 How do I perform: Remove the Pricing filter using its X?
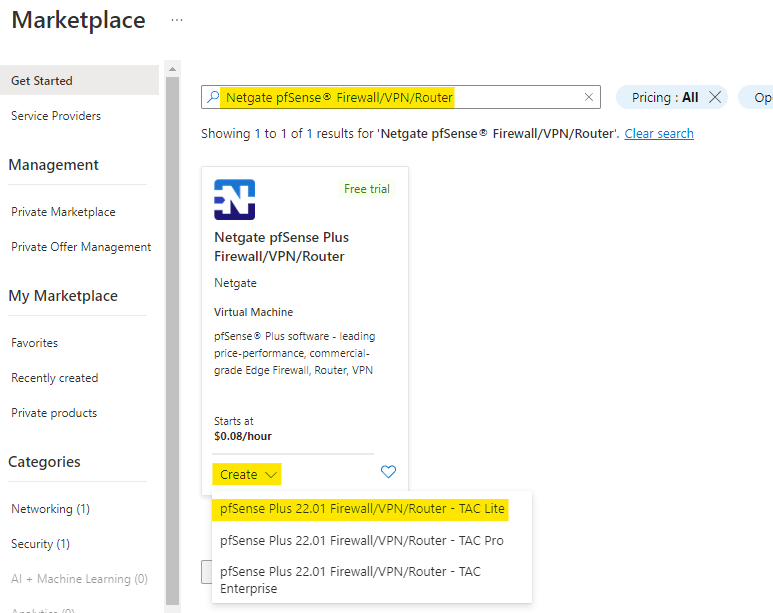coord(715,97)
